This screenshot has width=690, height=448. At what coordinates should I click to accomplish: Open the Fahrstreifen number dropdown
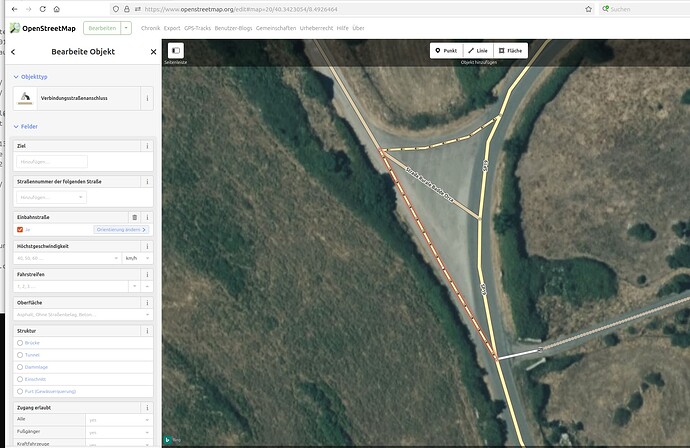(134, 286)
